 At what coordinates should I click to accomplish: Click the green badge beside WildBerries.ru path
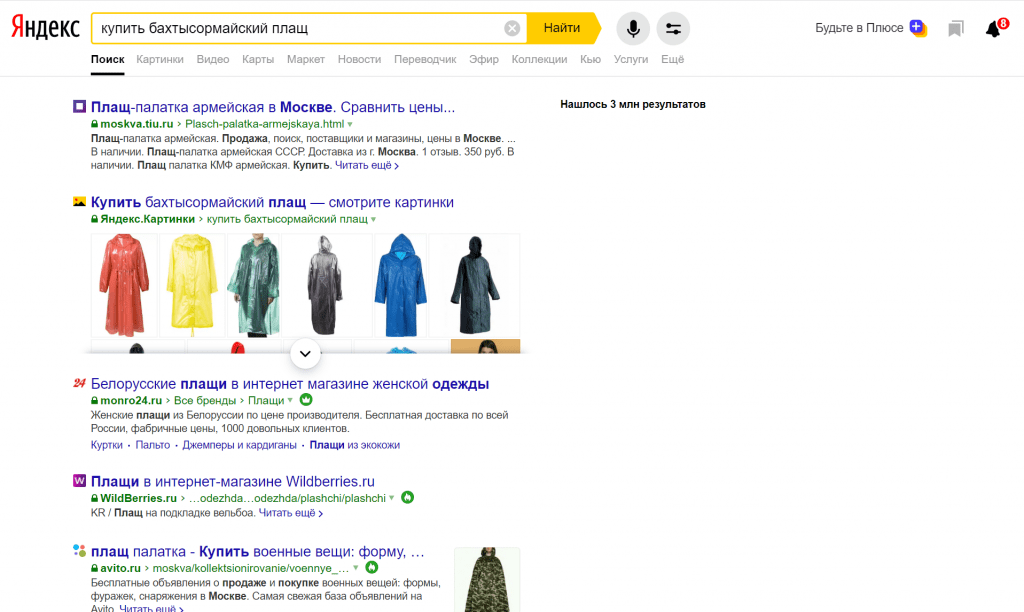click(407, 498)
